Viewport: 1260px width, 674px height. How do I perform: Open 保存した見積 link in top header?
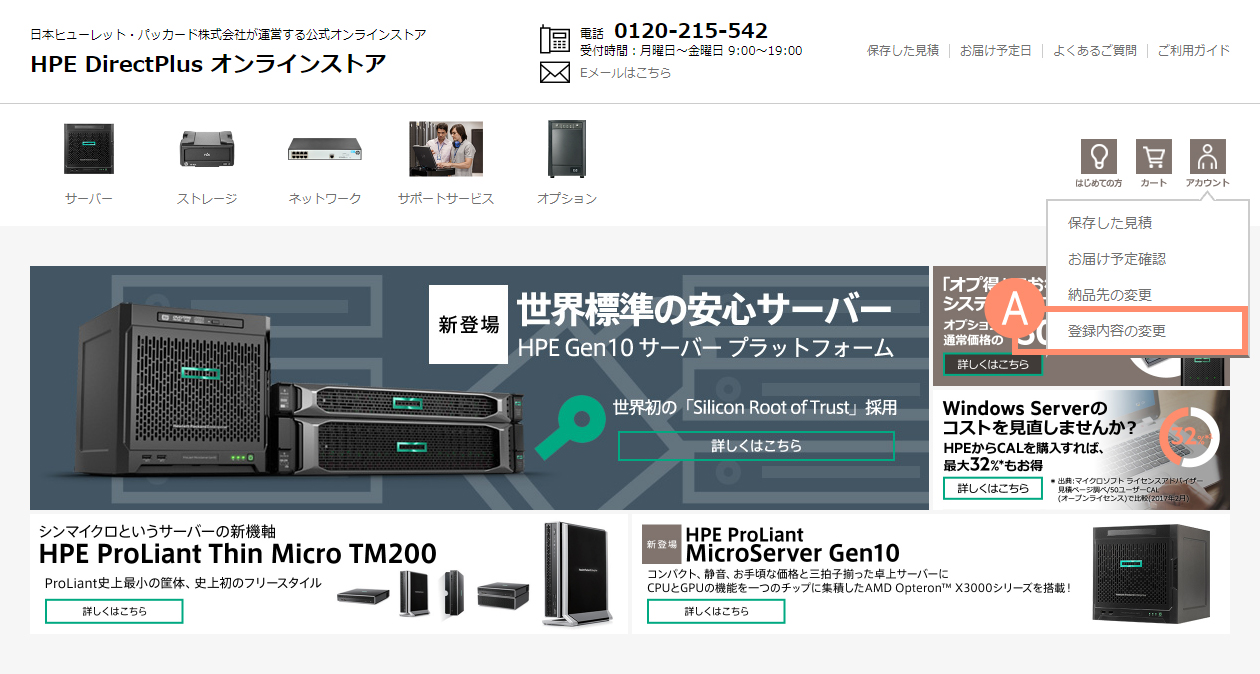click(903, 50)
